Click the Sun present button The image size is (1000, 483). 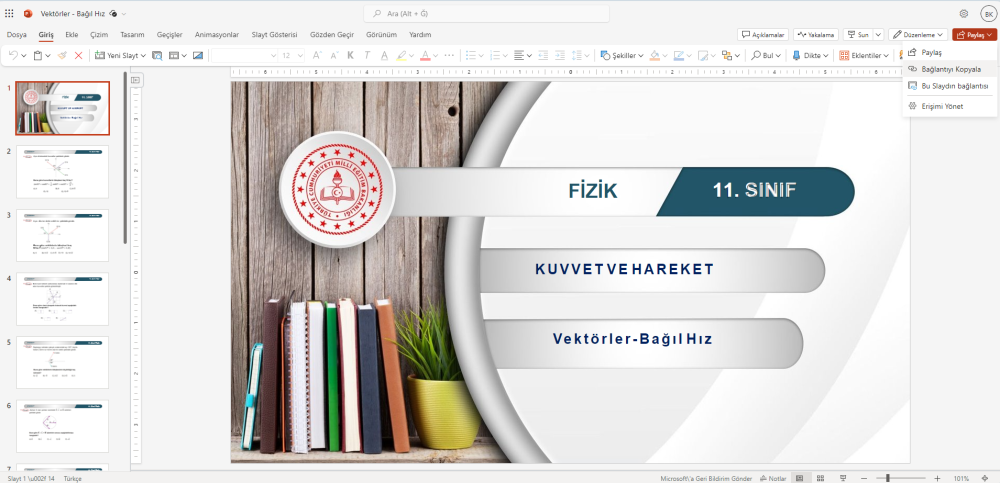(x=858, y=34)
